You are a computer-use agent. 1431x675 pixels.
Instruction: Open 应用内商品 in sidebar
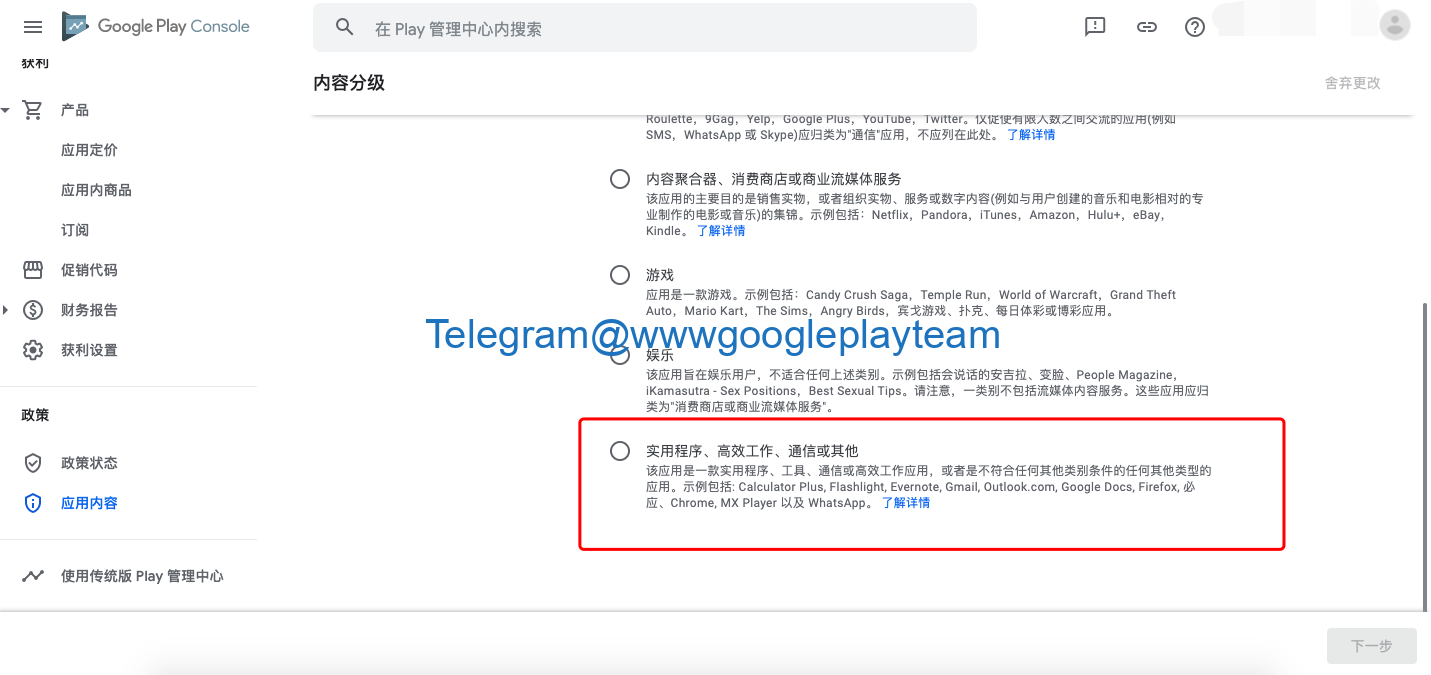pos(96,190)
